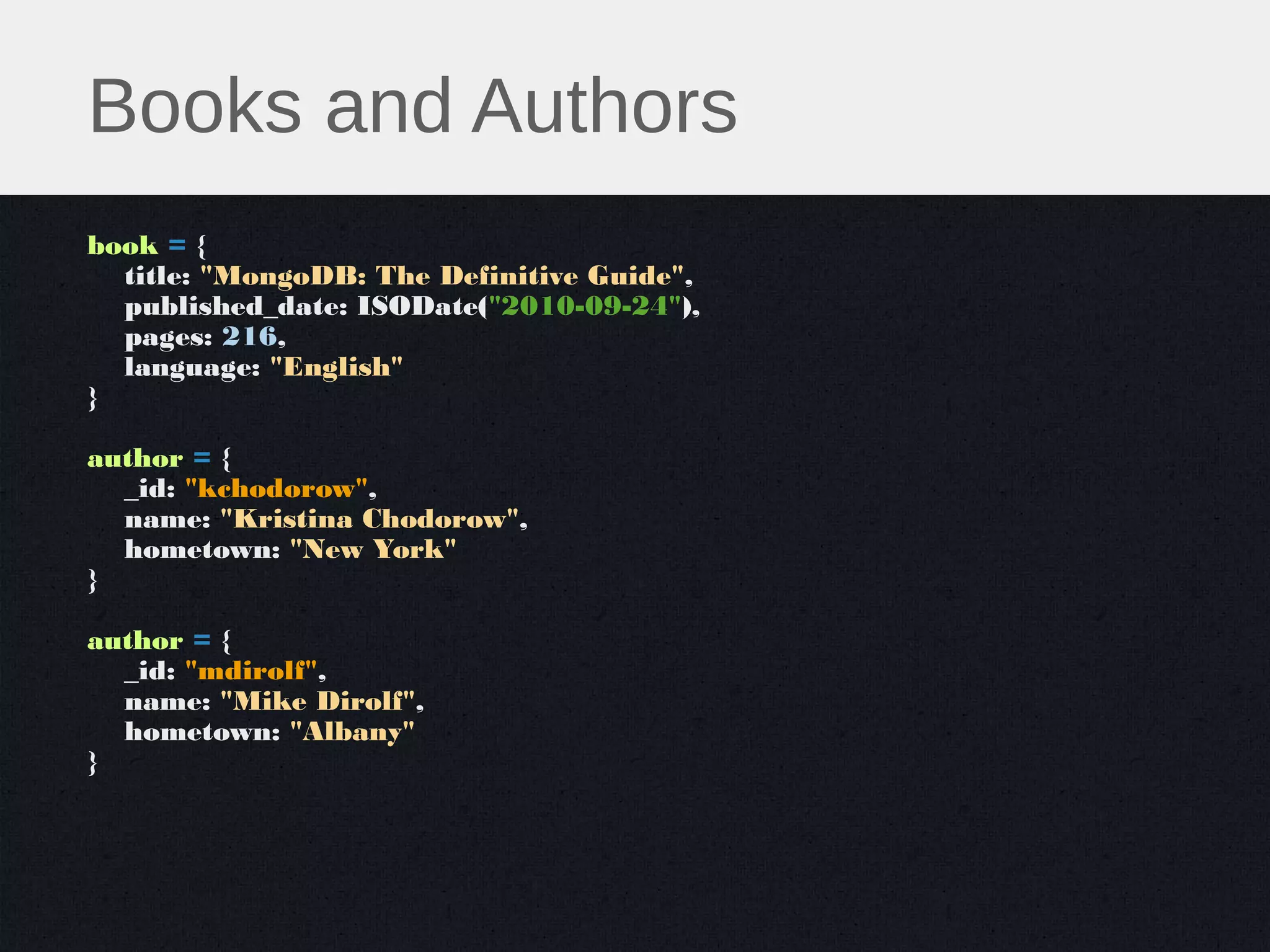The width and height of the screenshot is (1270, 952).
Task: Click the "Kristina Chodorow" name string
Action: [370, 519]
